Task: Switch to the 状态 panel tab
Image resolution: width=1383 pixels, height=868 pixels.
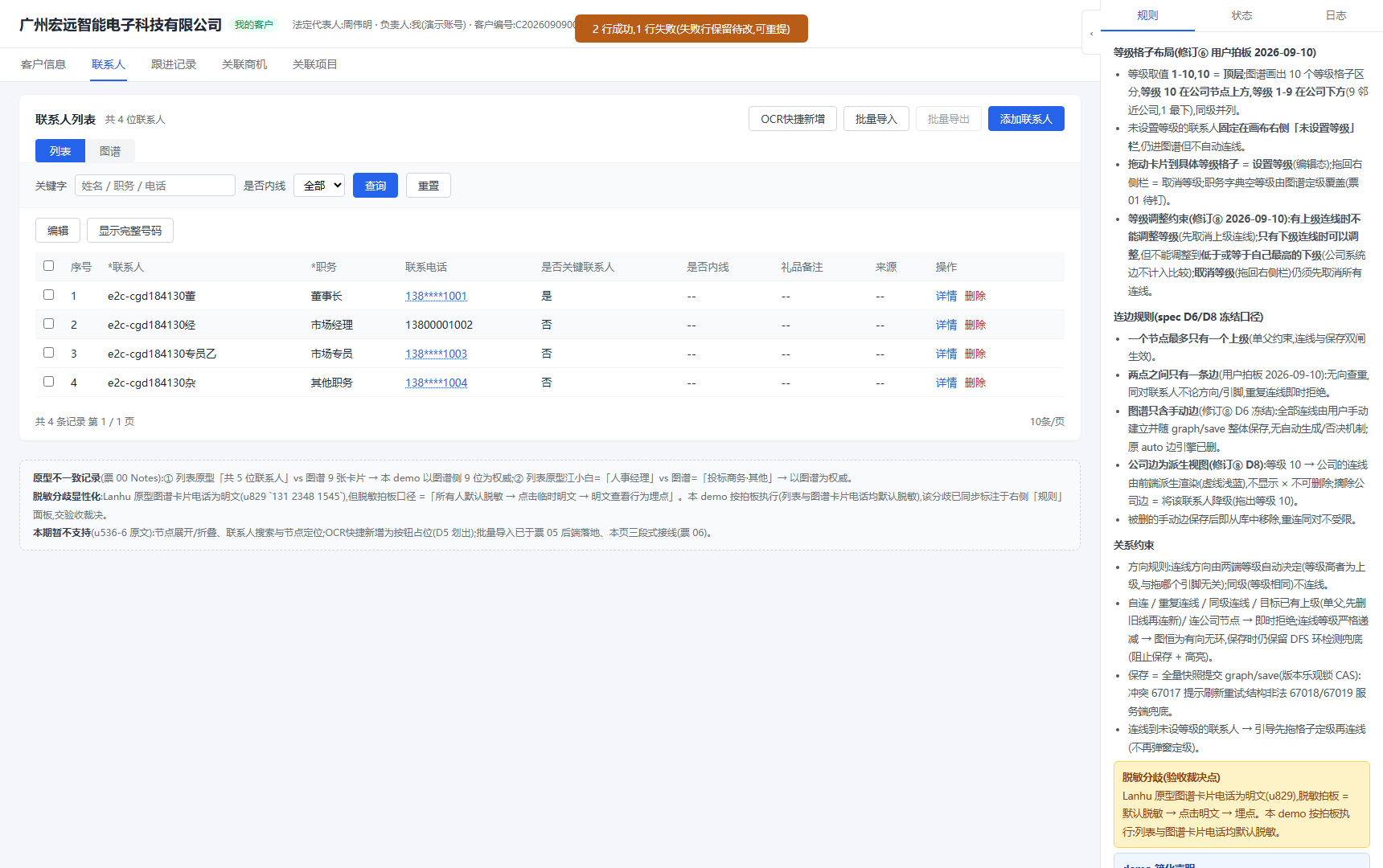Action: pos(1241,15)
